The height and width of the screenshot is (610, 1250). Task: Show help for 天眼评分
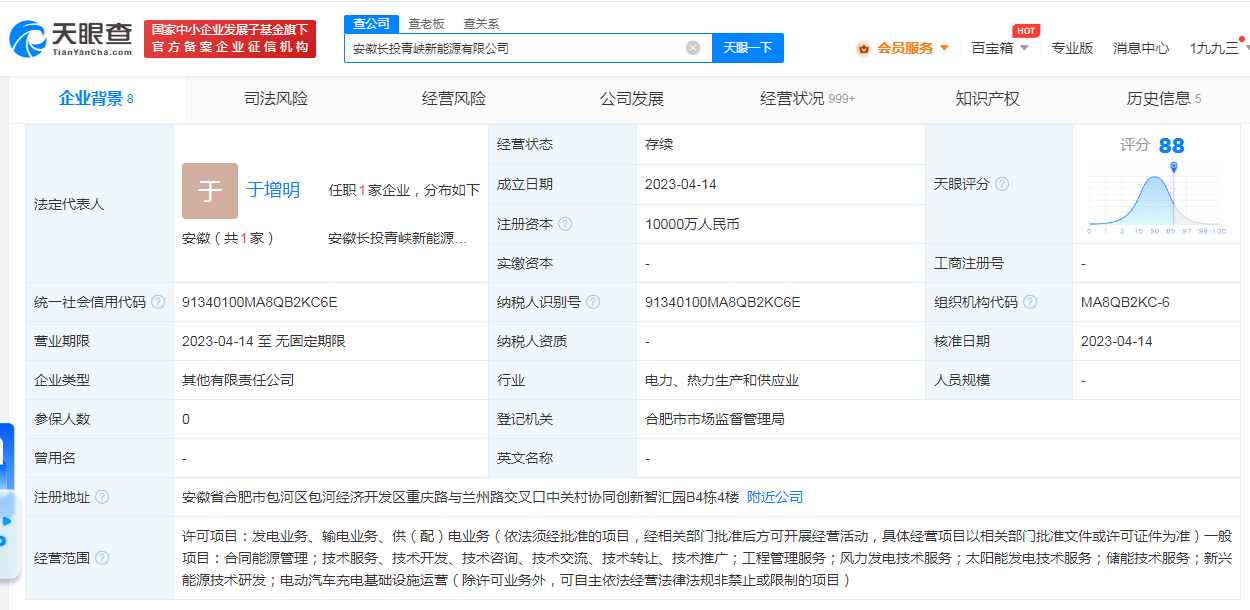[x=1002, y=184]
